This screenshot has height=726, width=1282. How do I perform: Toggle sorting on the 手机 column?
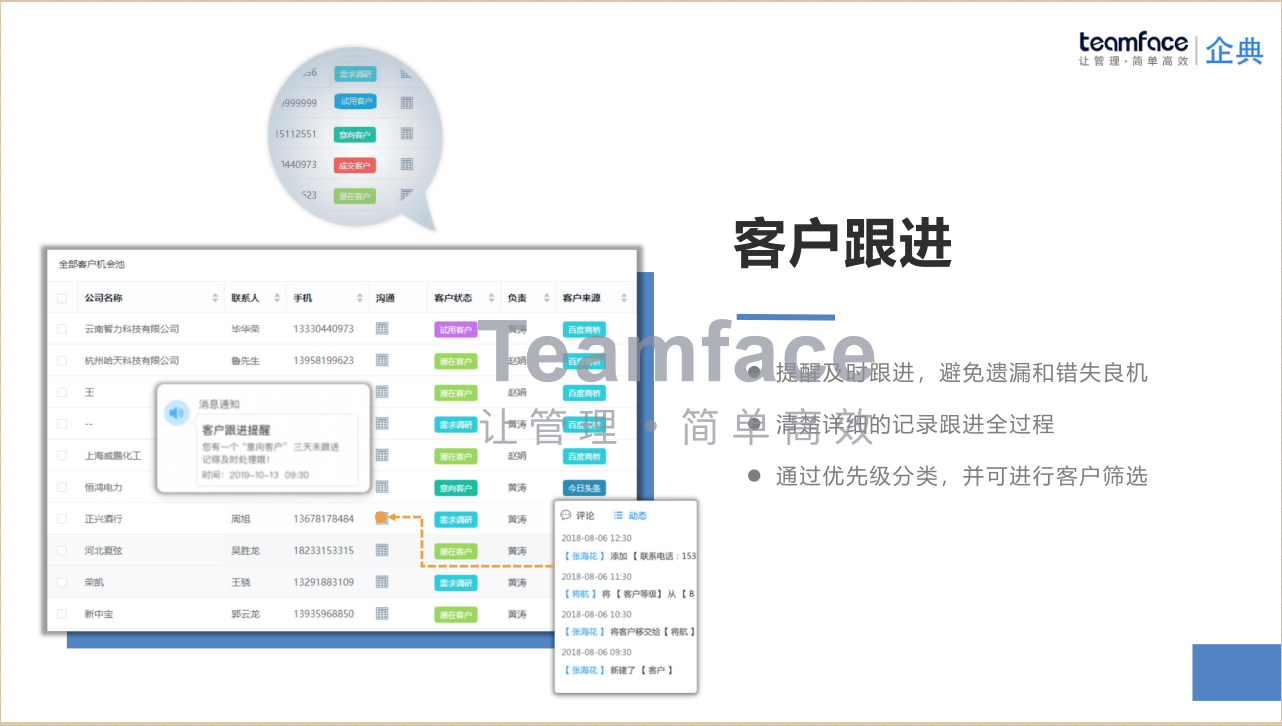[x=358, y=296]
